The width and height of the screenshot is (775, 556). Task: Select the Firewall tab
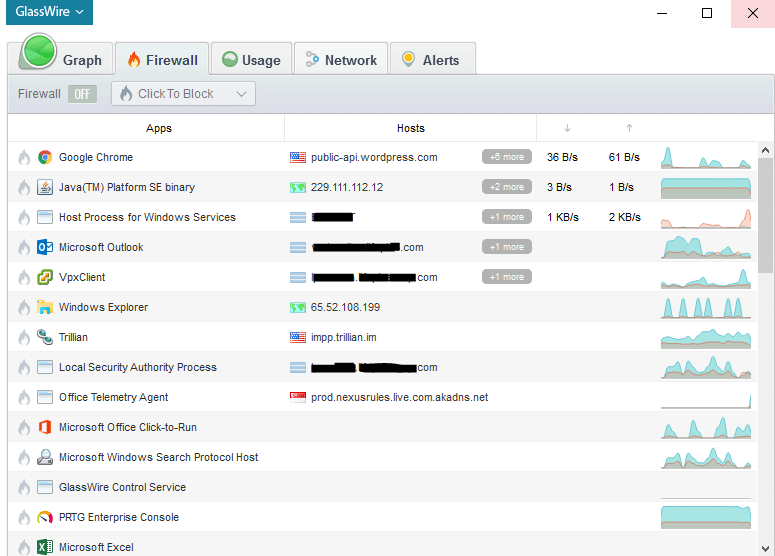point(162,59)
